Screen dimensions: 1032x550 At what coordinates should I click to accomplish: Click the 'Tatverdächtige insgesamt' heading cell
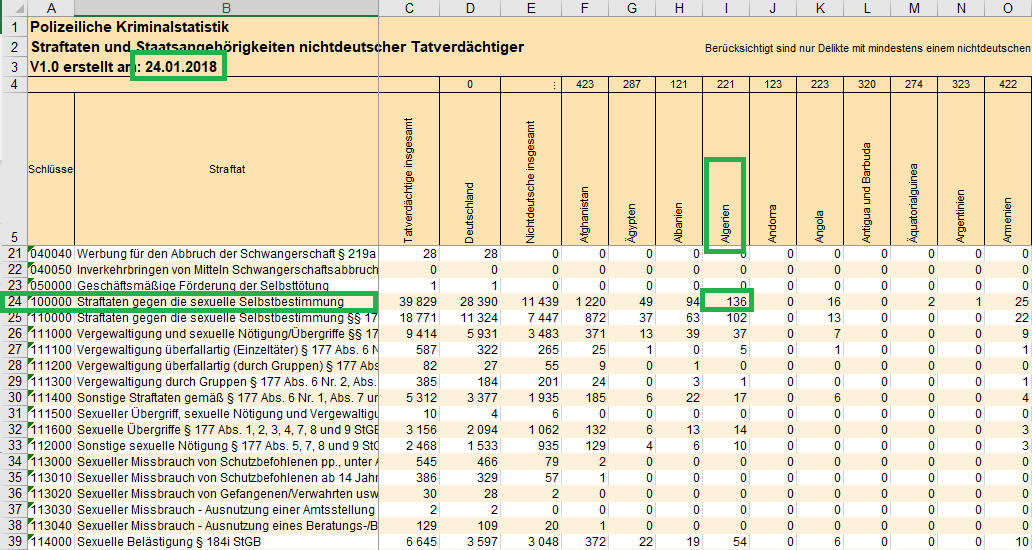point(409,169)
